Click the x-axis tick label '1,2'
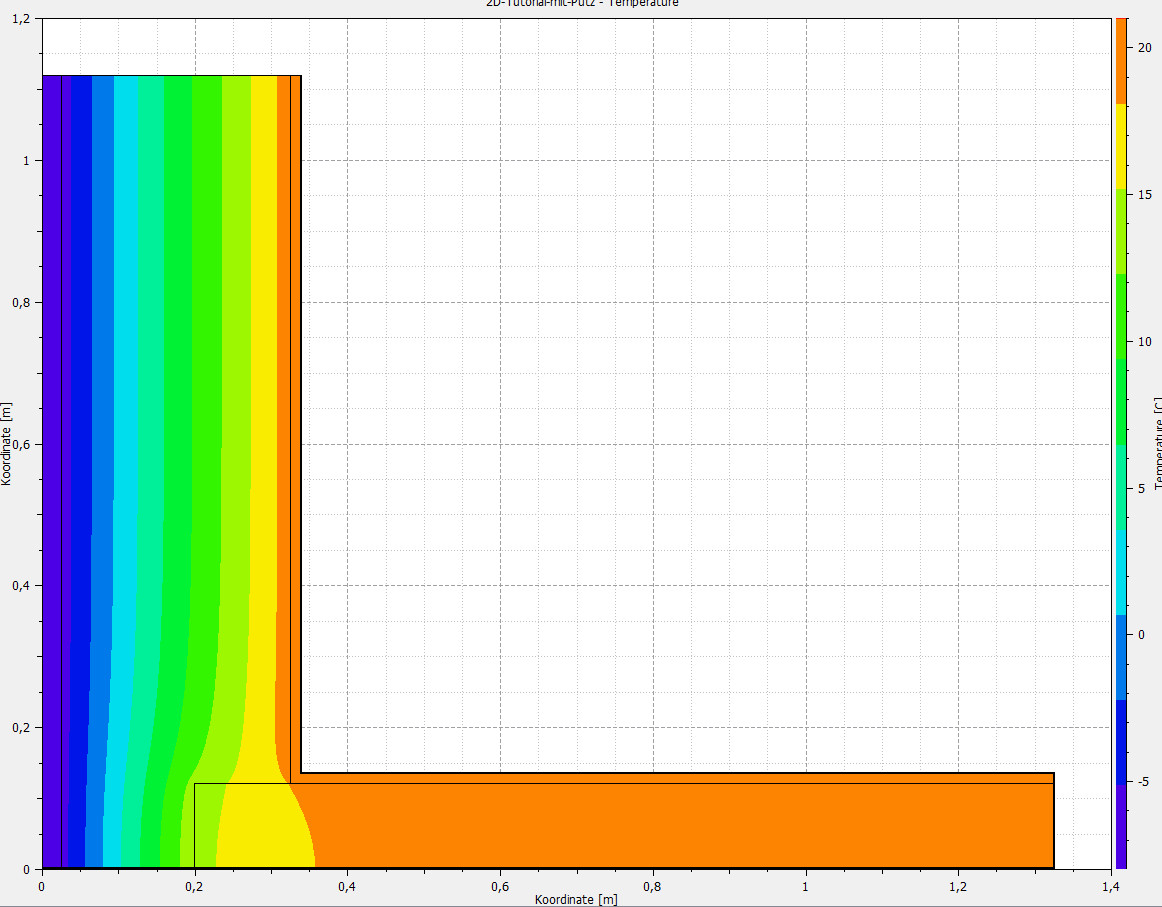 point(957,886)
